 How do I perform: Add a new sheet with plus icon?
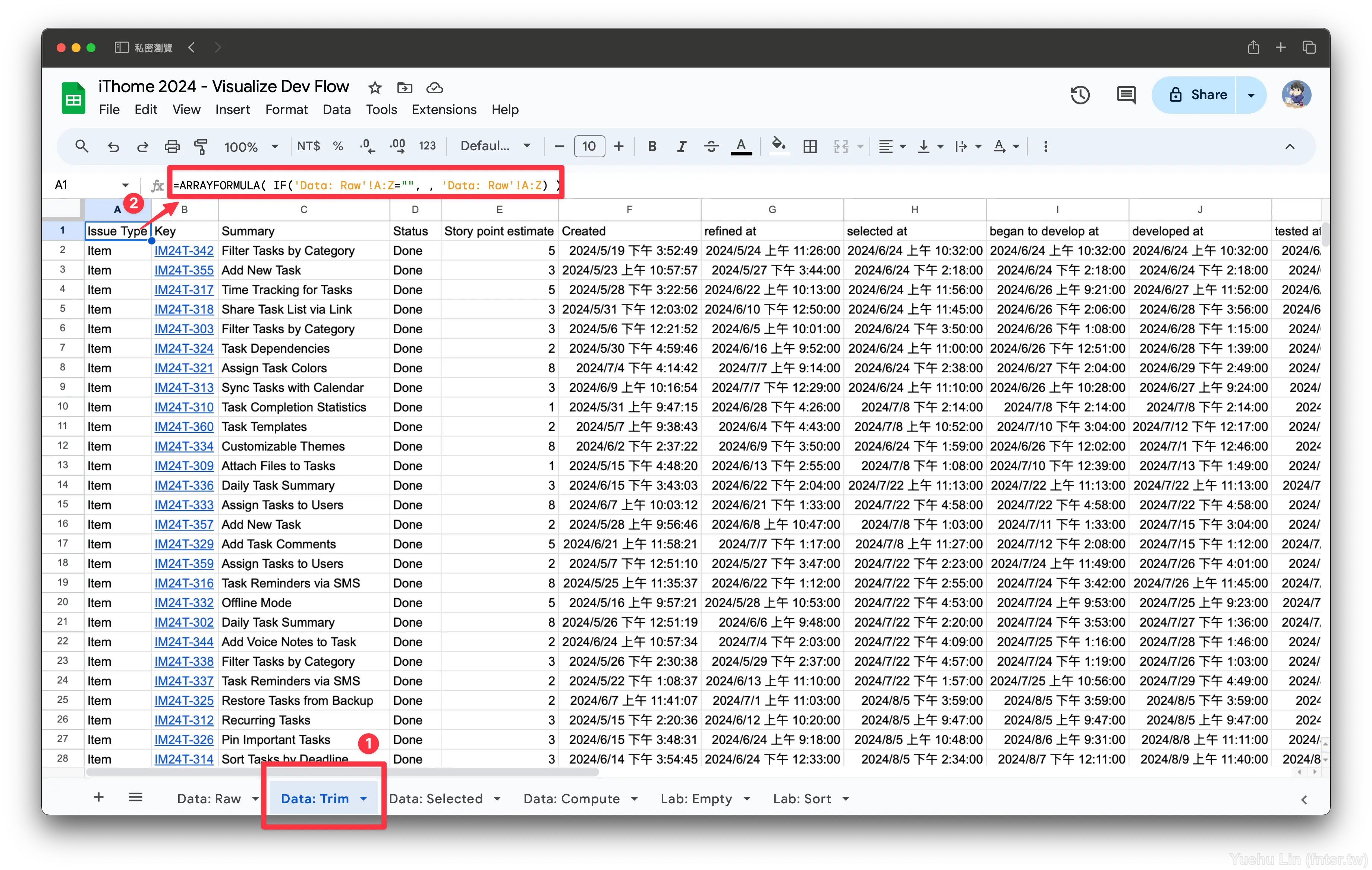[x=98, y=797]
